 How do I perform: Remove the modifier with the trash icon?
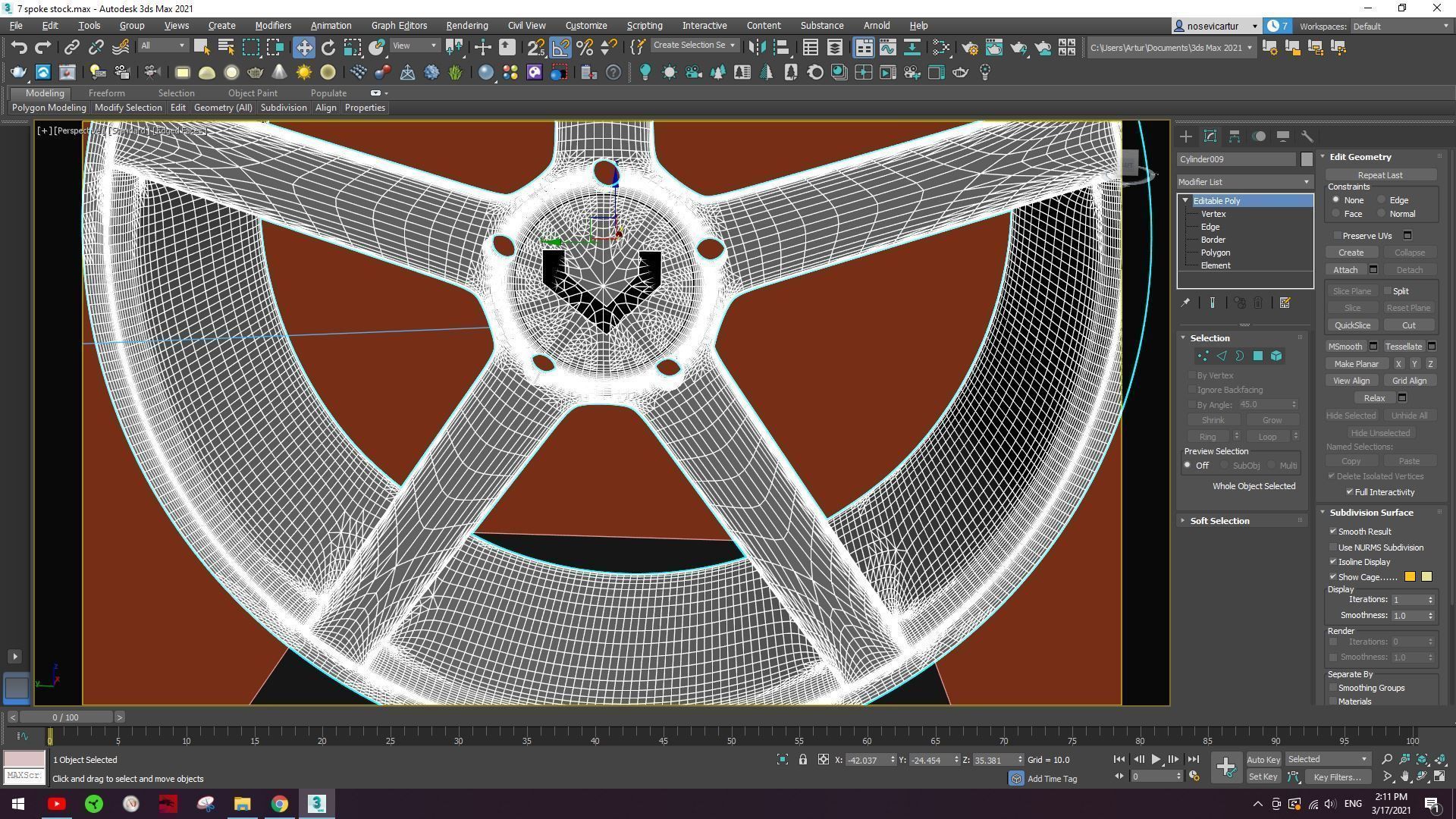pos(1258,303)
